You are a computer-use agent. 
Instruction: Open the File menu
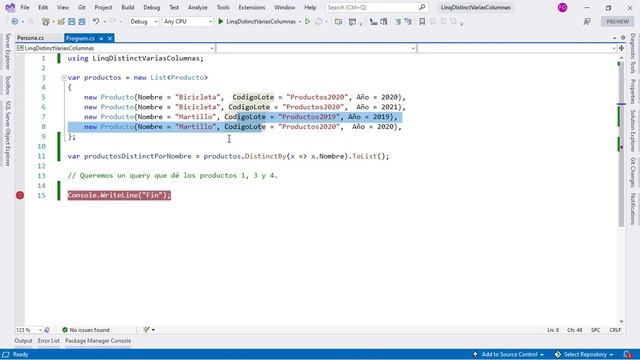pyautogui.click(x=25, y=7)
